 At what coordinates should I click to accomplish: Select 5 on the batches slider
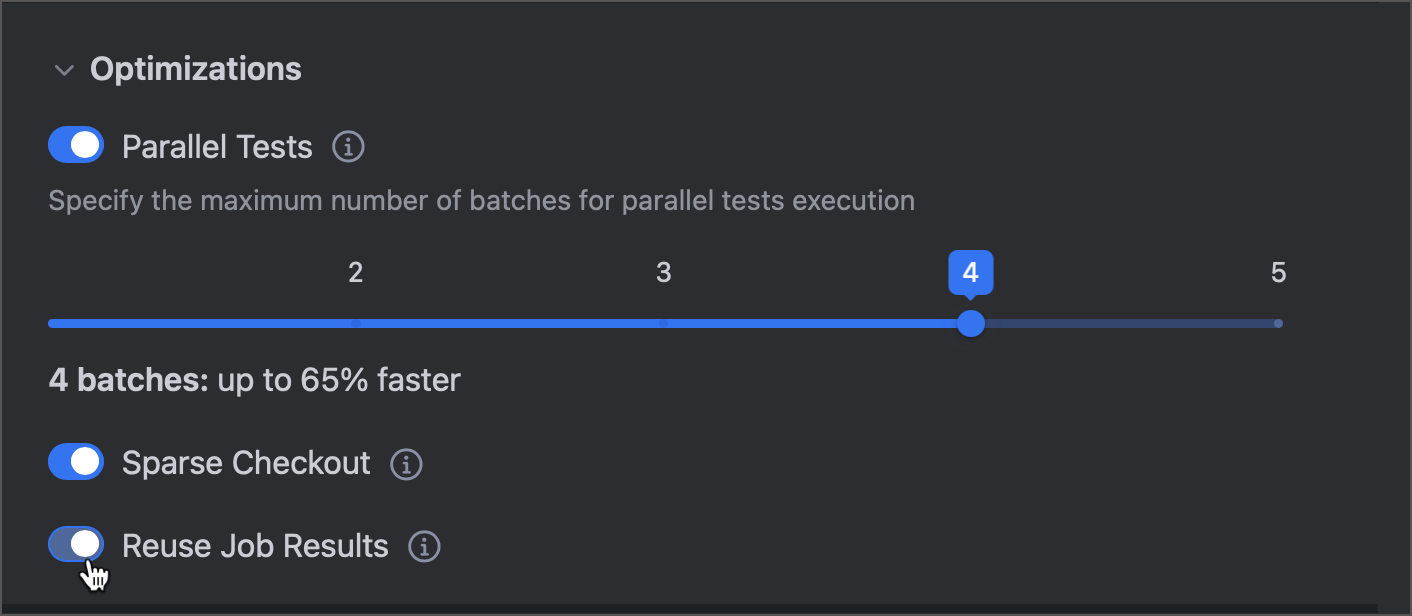click(1279, 323)
